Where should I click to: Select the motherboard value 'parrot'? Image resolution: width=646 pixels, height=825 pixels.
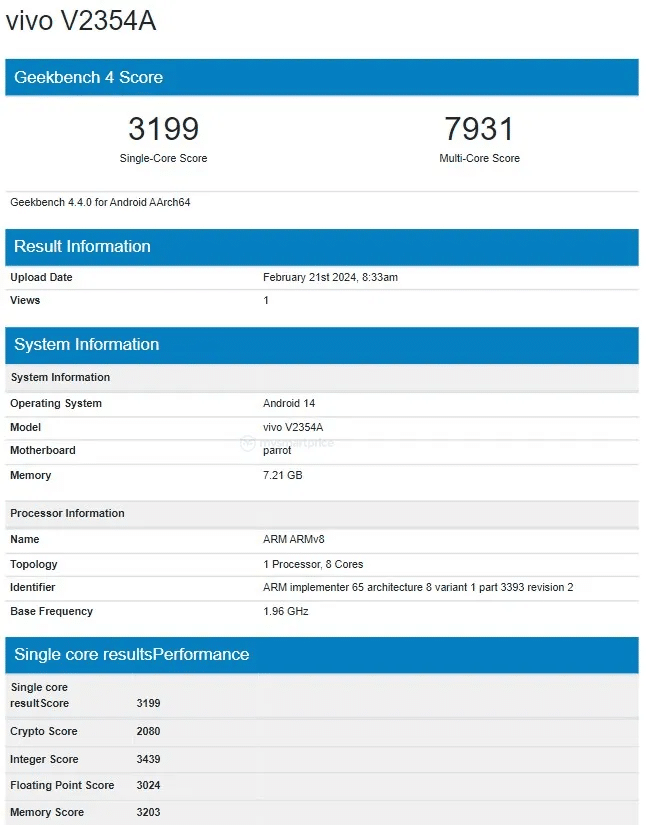pyautogui.click(x=277, y=451)
